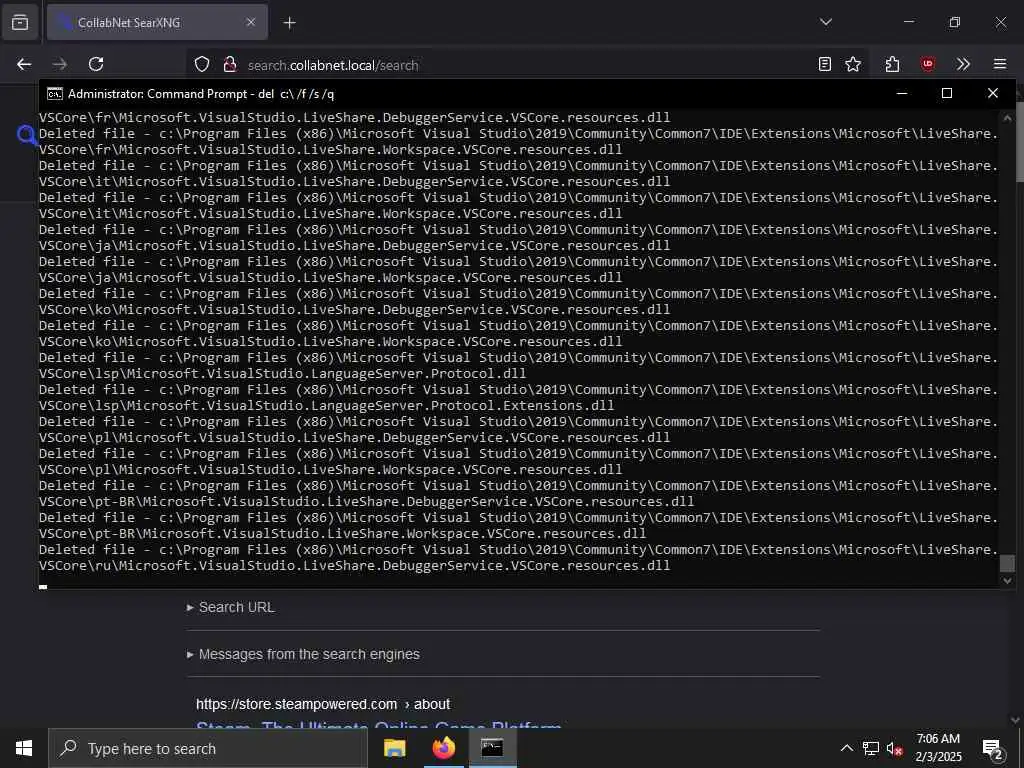Screen dimensions: 1024x768
Task: Open the tracking protection shield icon
Action: click(x=202, y=64)
